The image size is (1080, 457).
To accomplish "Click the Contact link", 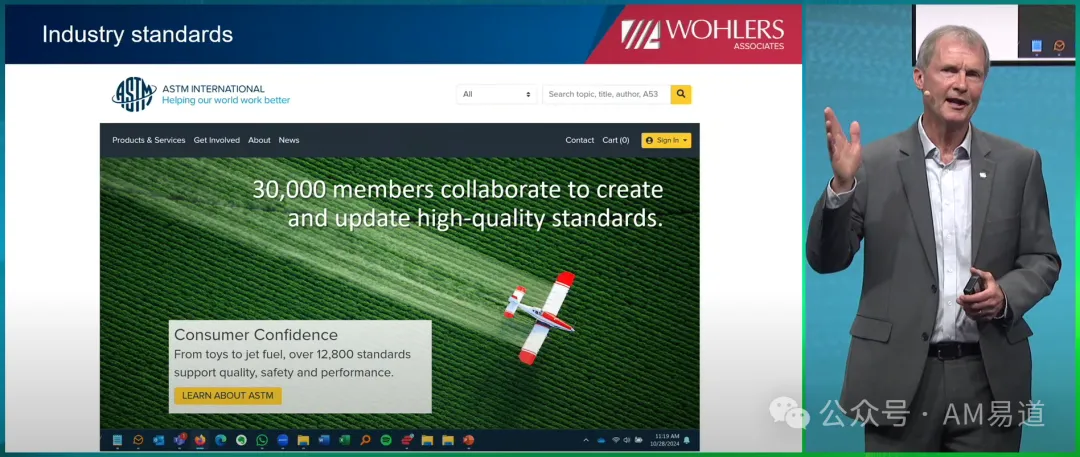I will 579,140.
